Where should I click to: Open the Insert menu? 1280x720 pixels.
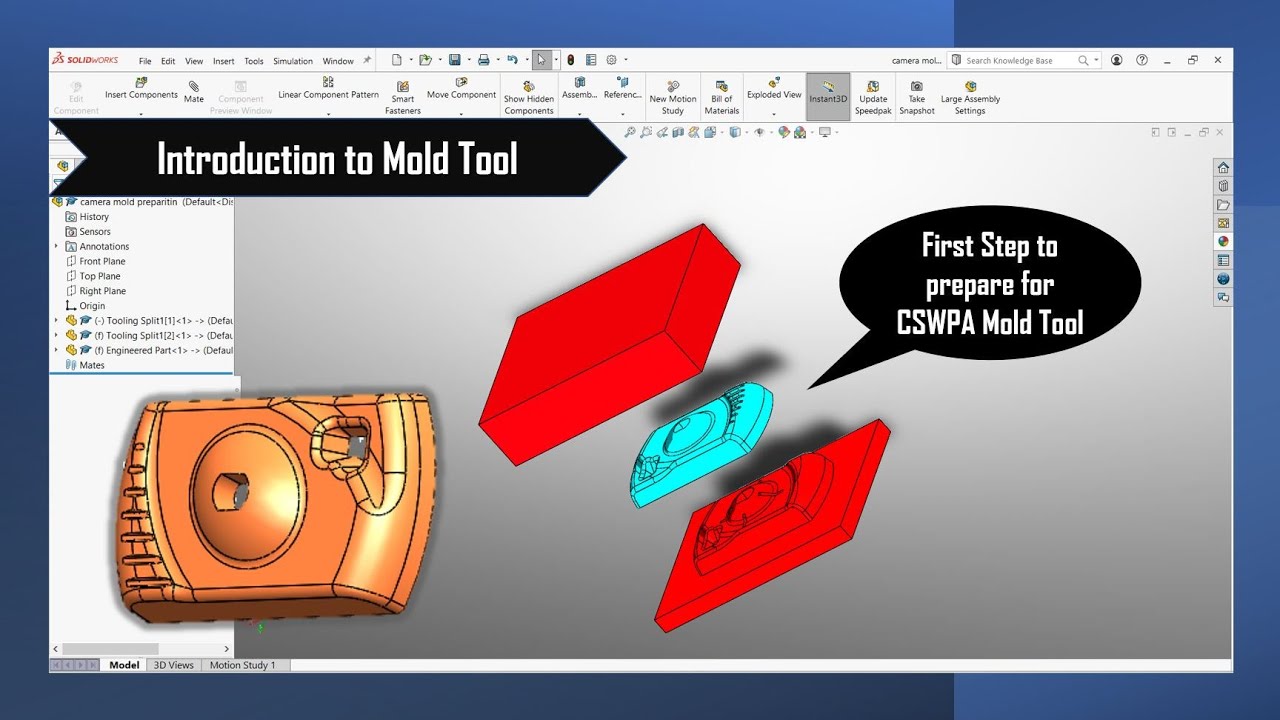(224, 61)
